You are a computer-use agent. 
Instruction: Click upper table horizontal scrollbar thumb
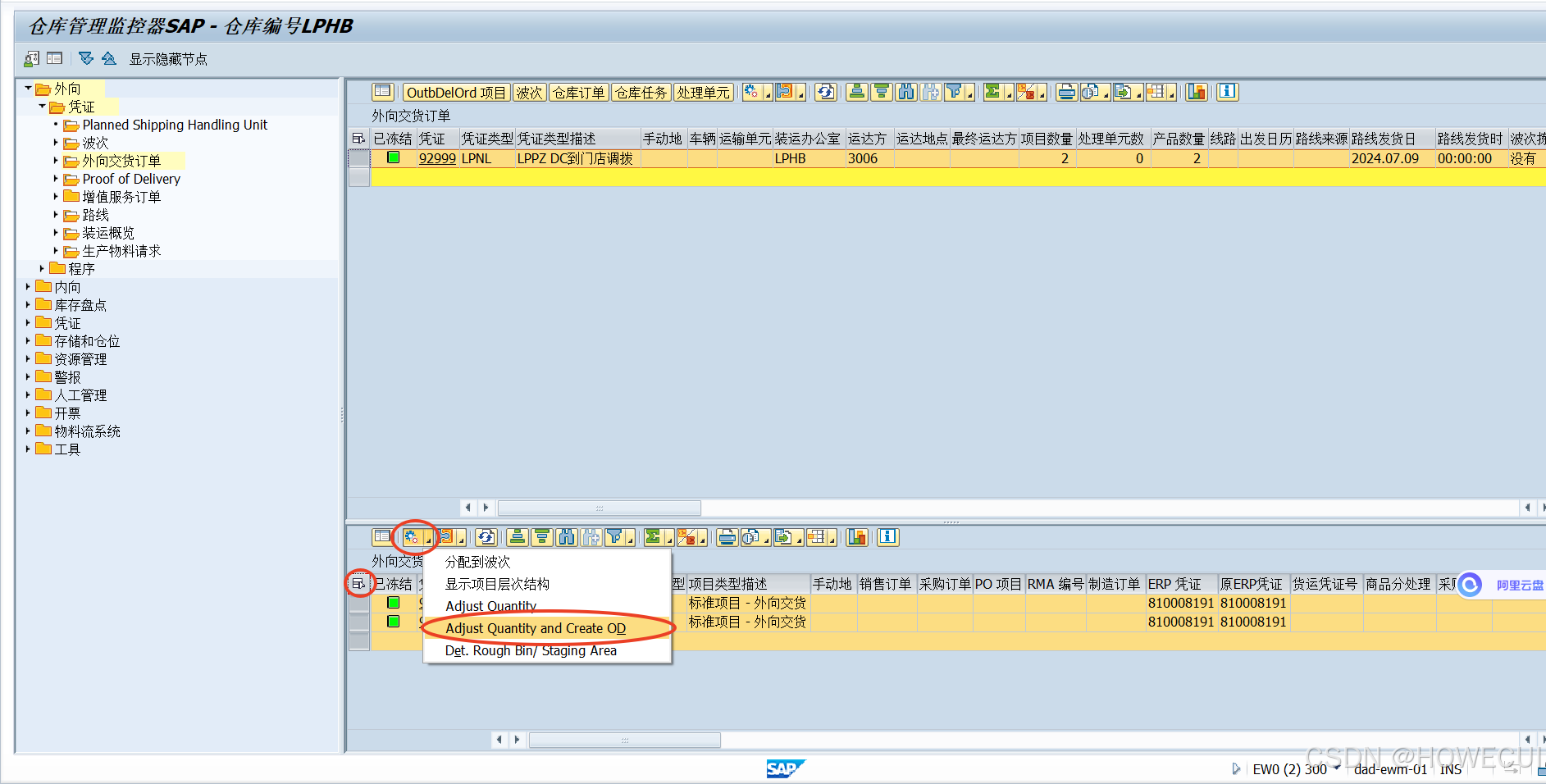tap(600, 508)
